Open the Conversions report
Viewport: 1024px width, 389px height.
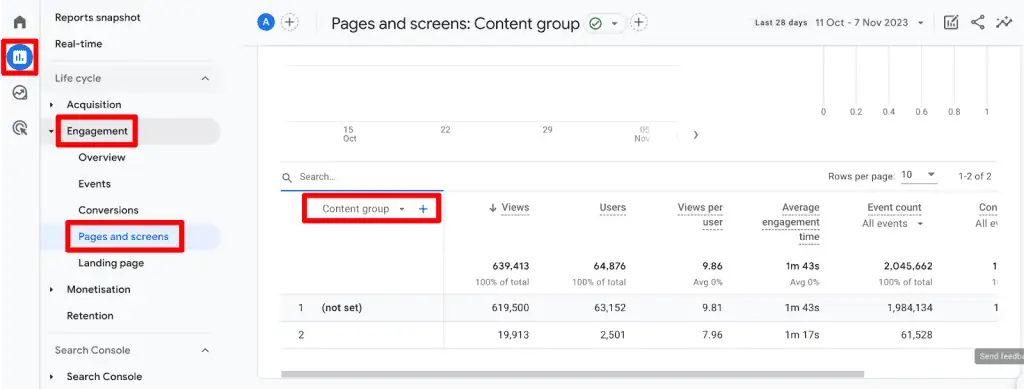tap(108, 210)
